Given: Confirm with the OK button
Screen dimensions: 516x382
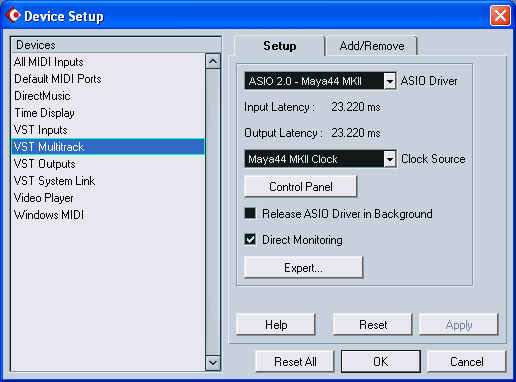Looking at the screenshot, I should pyautogui.click(x=381, y=361).
